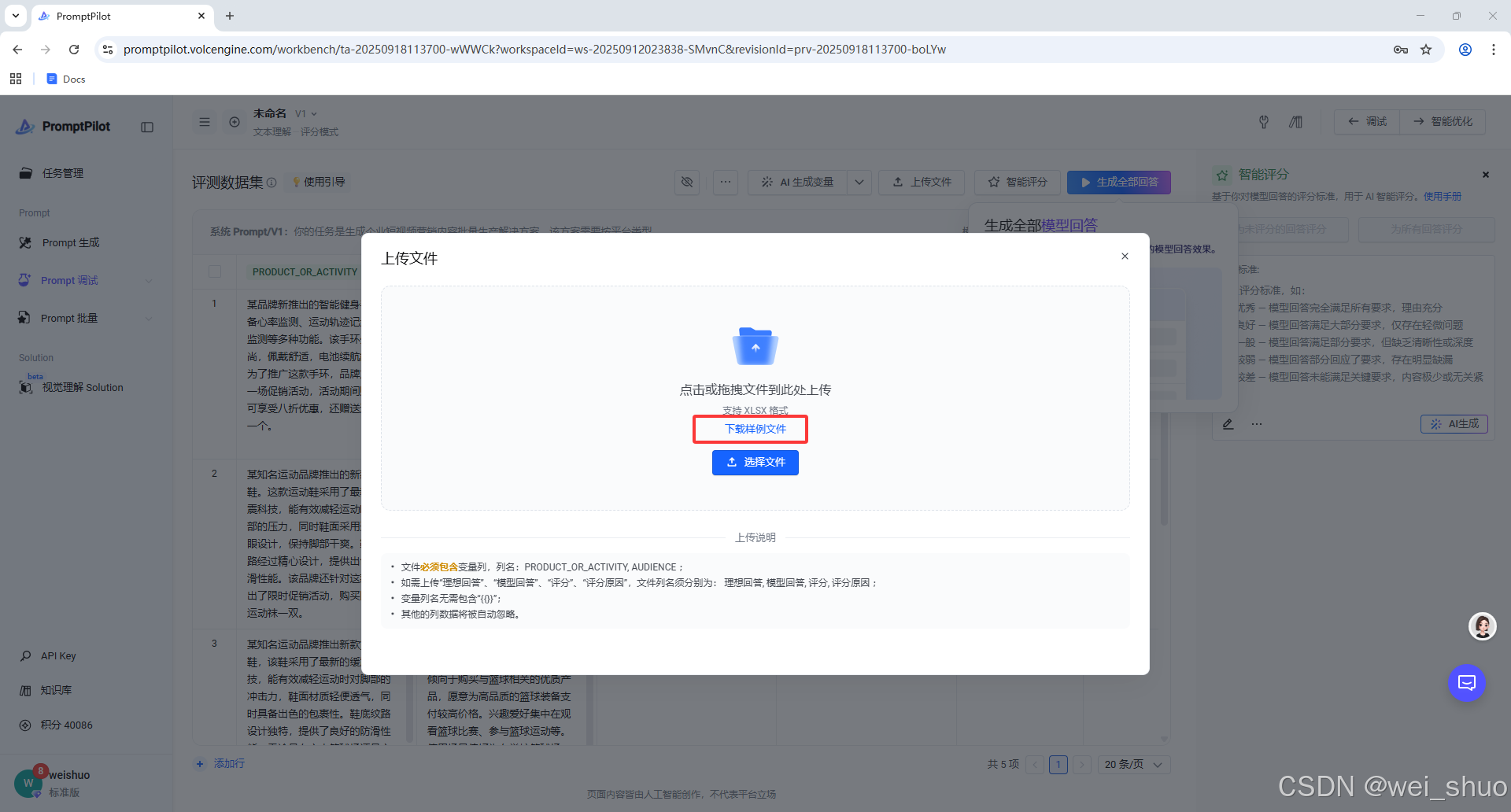The width and height of the screenshot is (1511, 812).
Task: Click the password key icon in address bar
Action: (1401, 50)
